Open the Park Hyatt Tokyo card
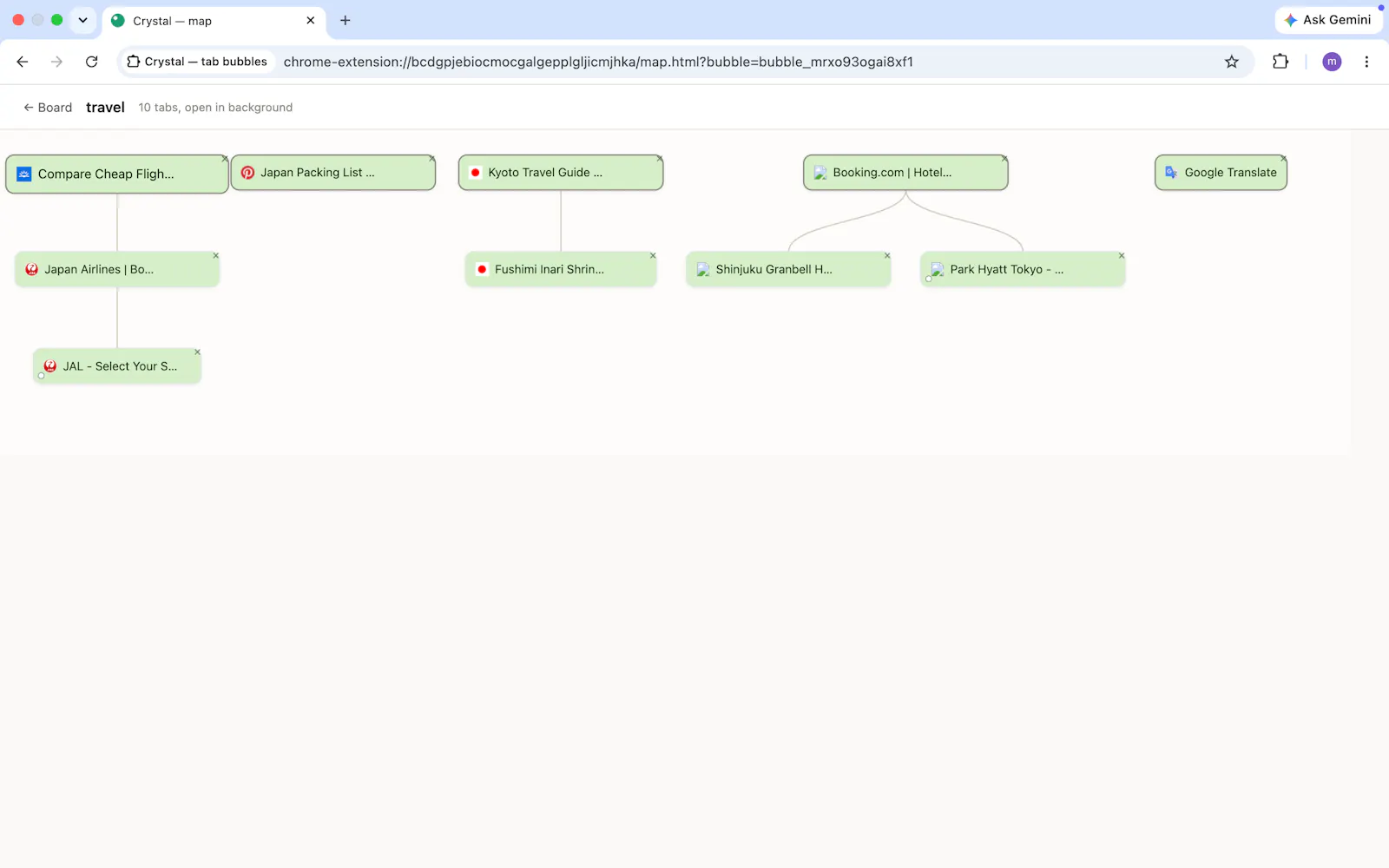This screenshot has height=868, width=1389. click(x=1023, y=269)
